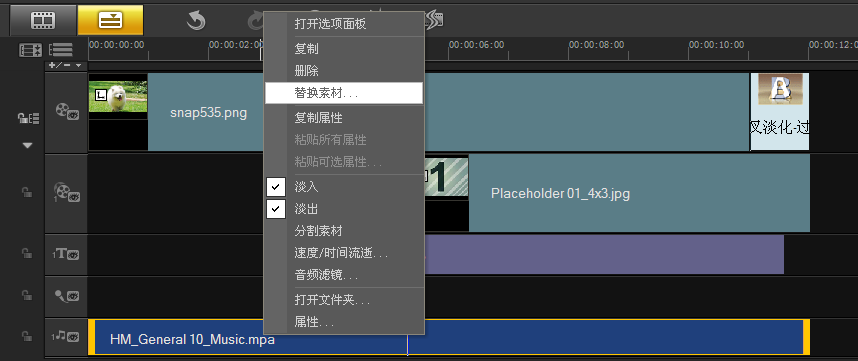Toggle the 淡入 fade-in checkbox
The image size is (858, 361).
coord(276,187)
